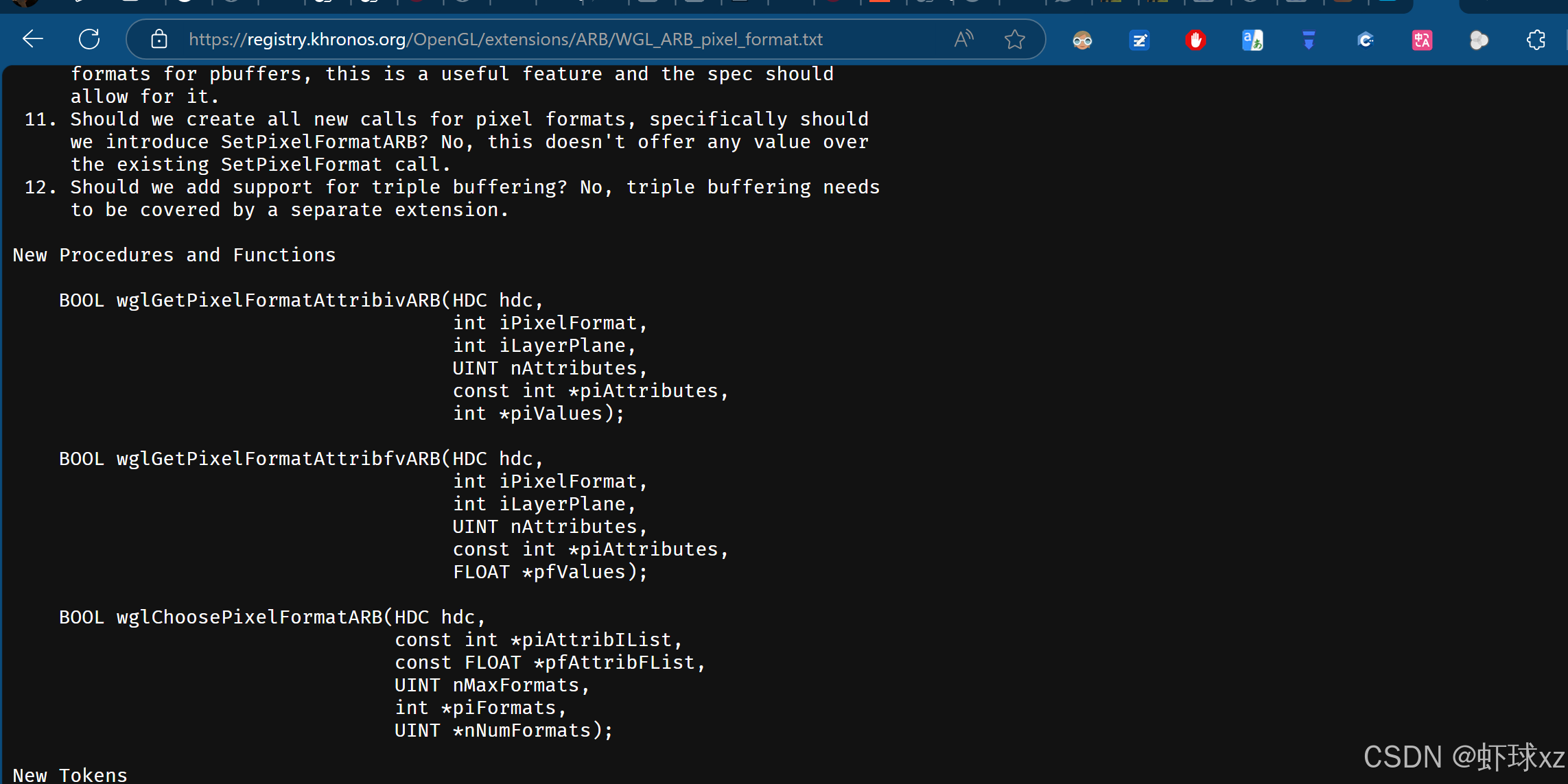The height and width of the screenshot is (784, 1568).
Task: Activate the Read aloud icon
Action: (x=963, y=39)
